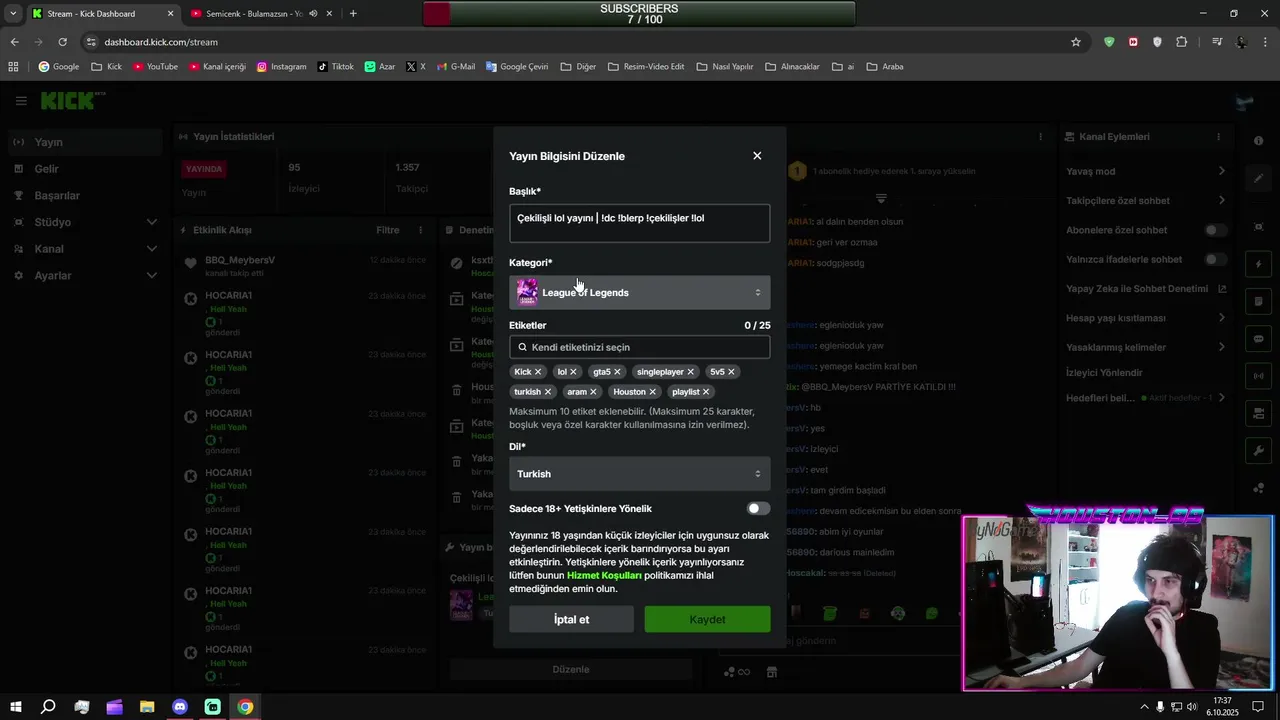Click the info icon in right toolbar
The image size is (1280, 720).
[1258, 141]
